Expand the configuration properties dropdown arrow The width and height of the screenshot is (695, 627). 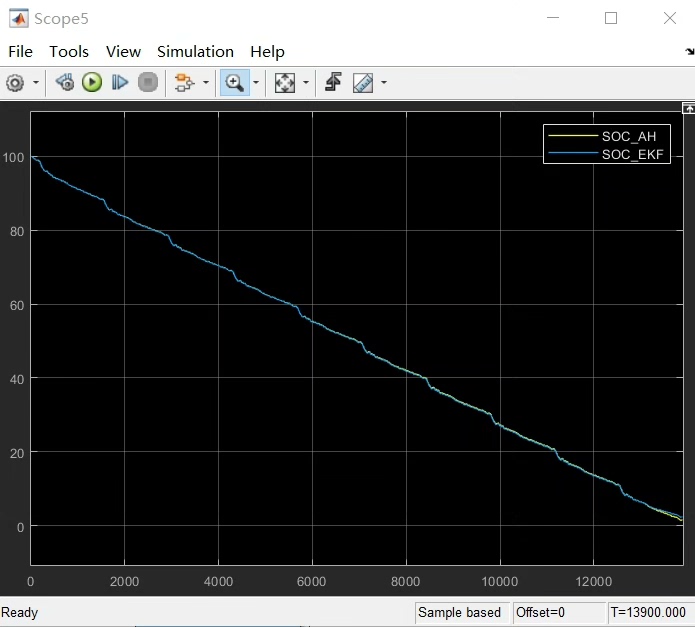36,82
